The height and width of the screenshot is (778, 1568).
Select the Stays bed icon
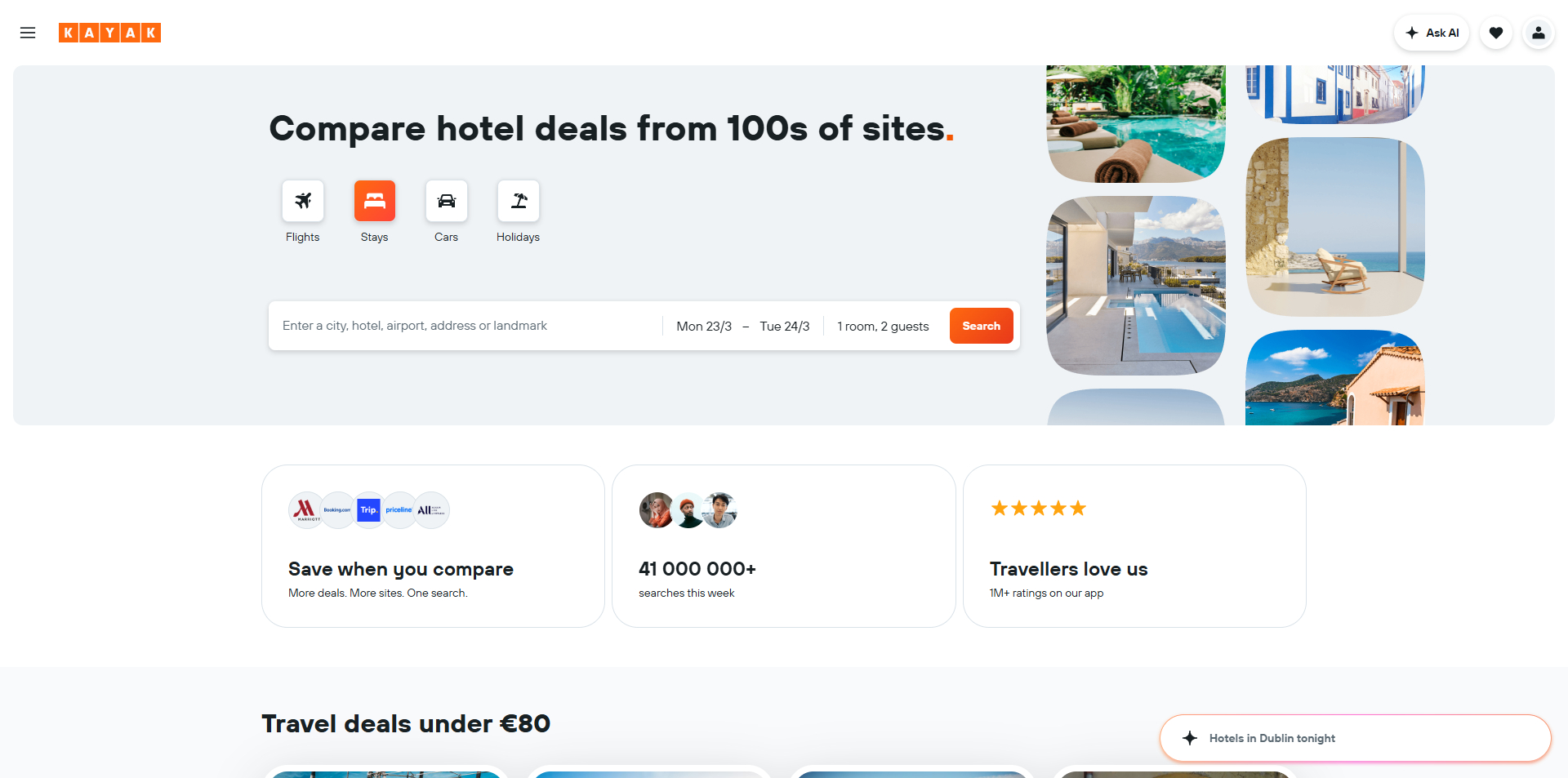click(x=375, y=201)
